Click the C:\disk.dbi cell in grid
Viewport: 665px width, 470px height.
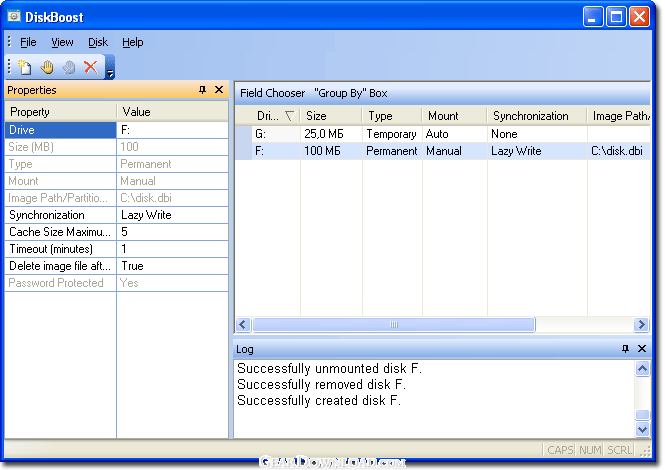point(617,151)
